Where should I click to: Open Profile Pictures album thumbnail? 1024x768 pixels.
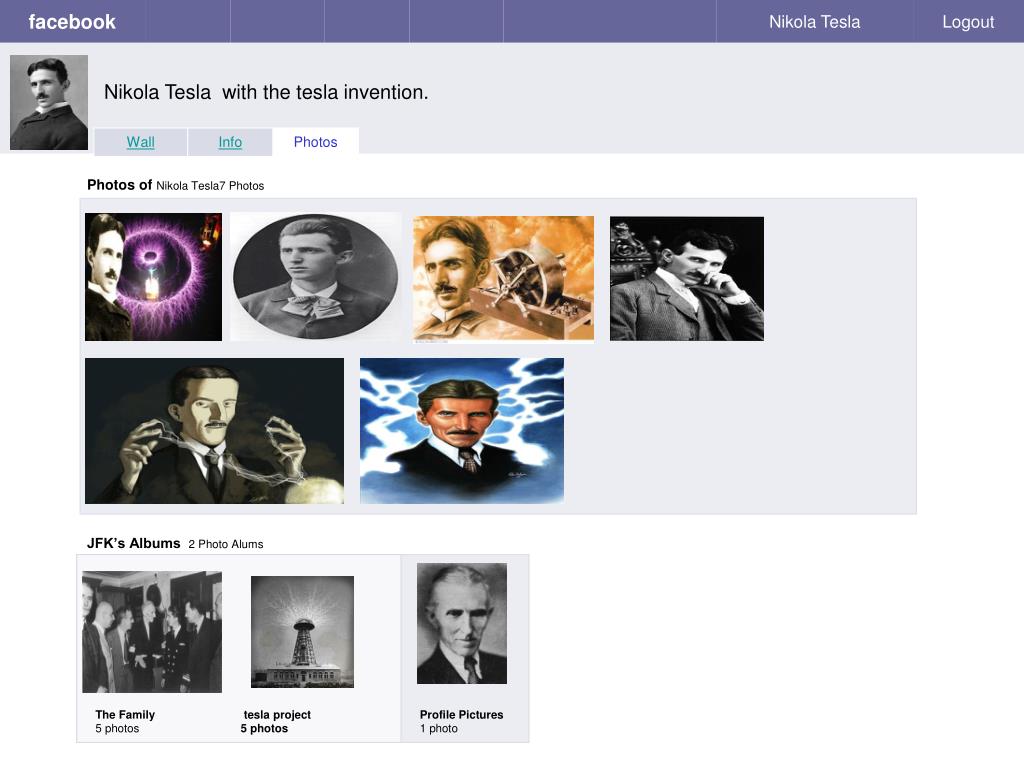(462, 624)
